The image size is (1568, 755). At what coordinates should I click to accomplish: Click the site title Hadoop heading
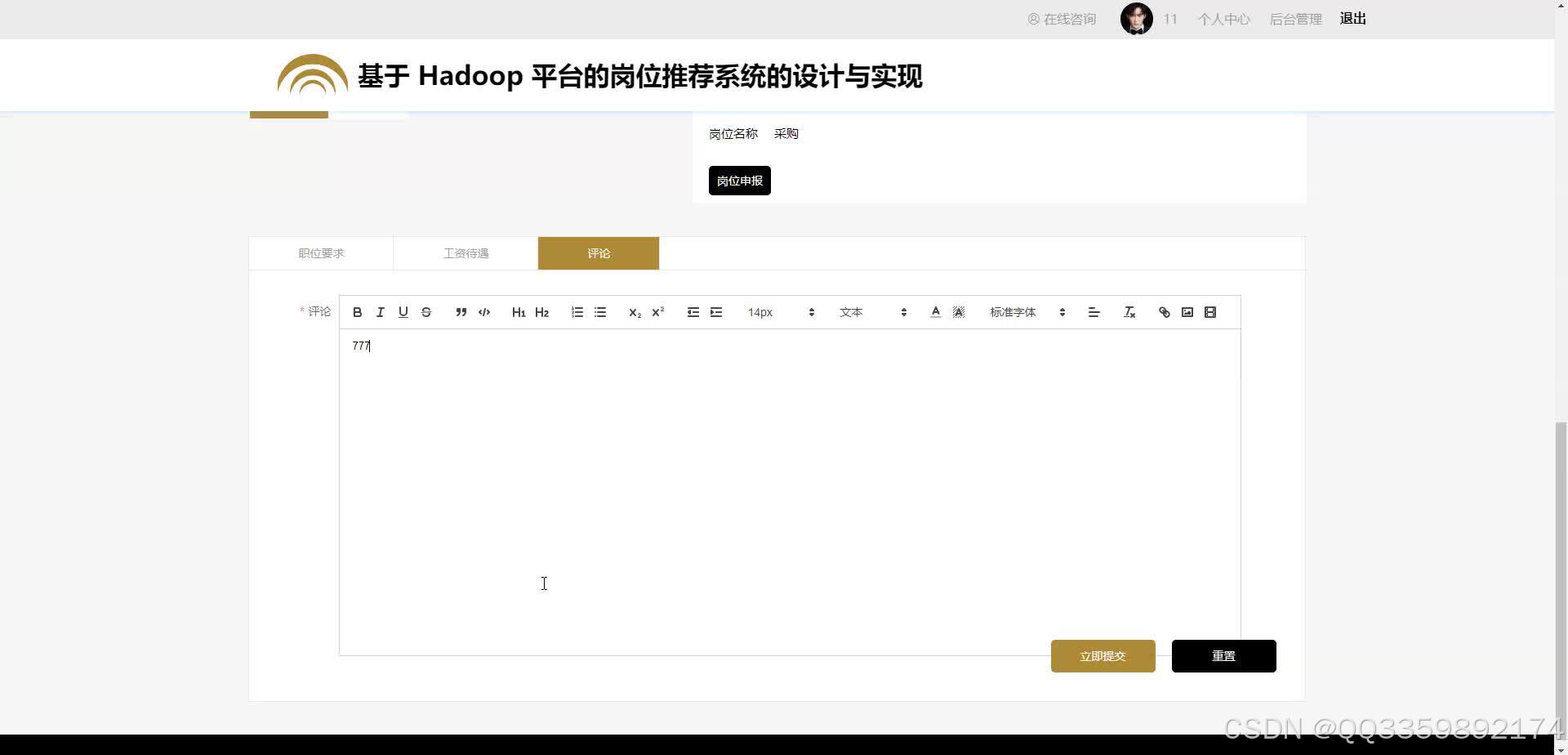click(640, 76)
